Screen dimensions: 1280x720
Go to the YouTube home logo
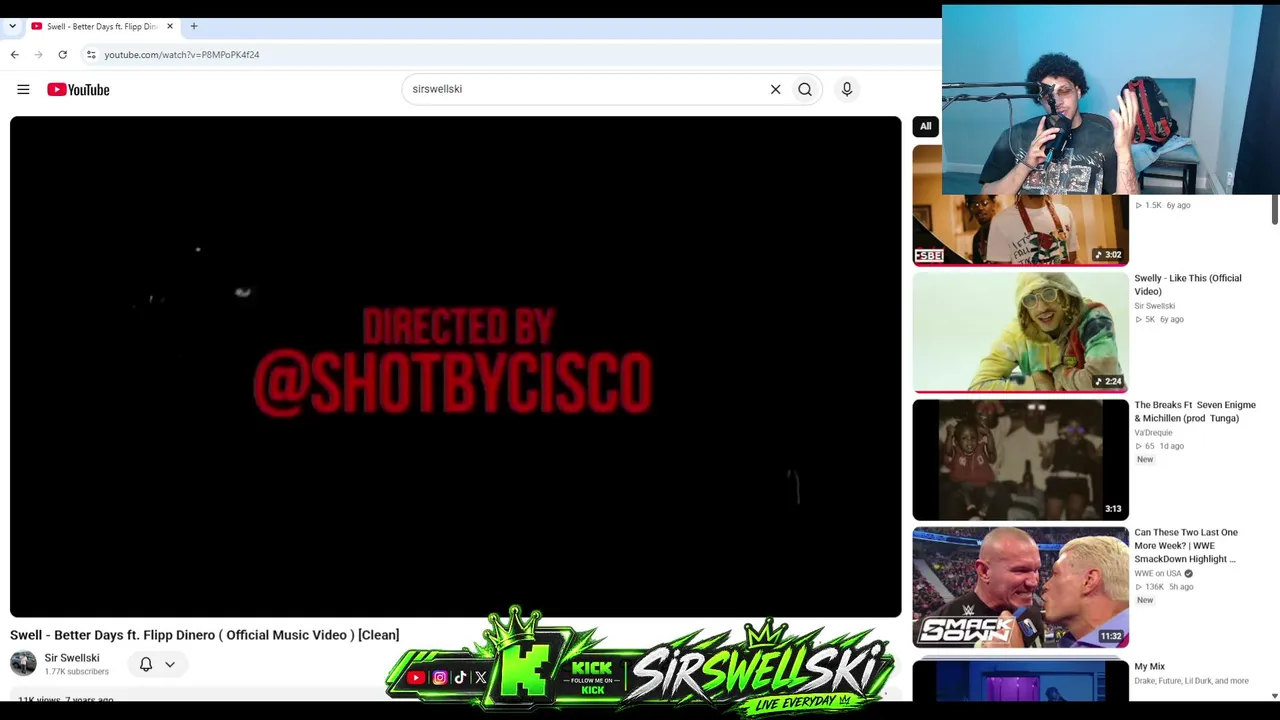coord(78,90)
